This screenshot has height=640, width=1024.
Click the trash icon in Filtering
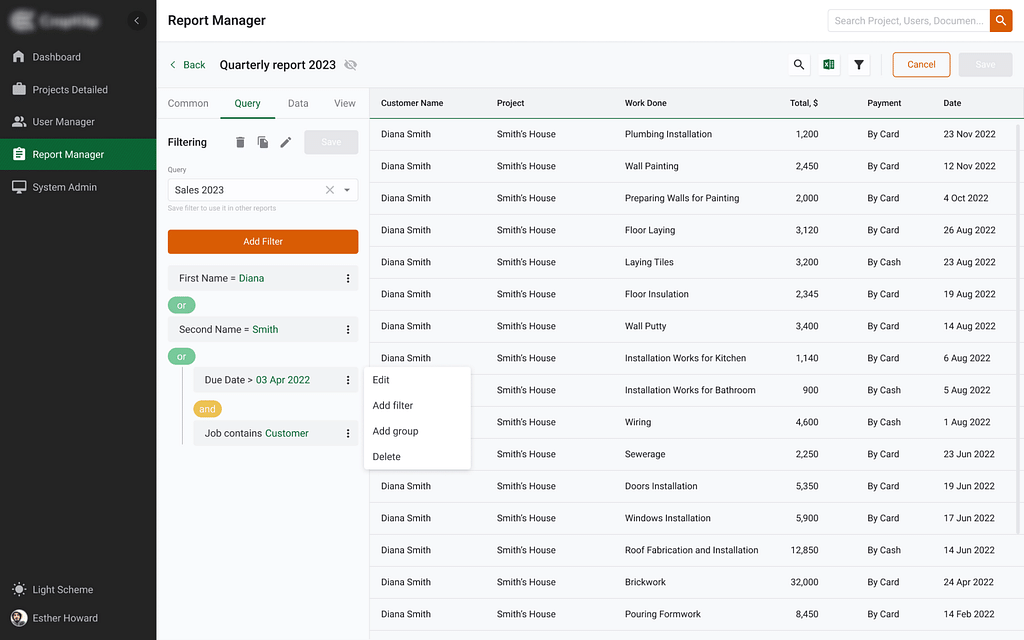tap(240, 142)
